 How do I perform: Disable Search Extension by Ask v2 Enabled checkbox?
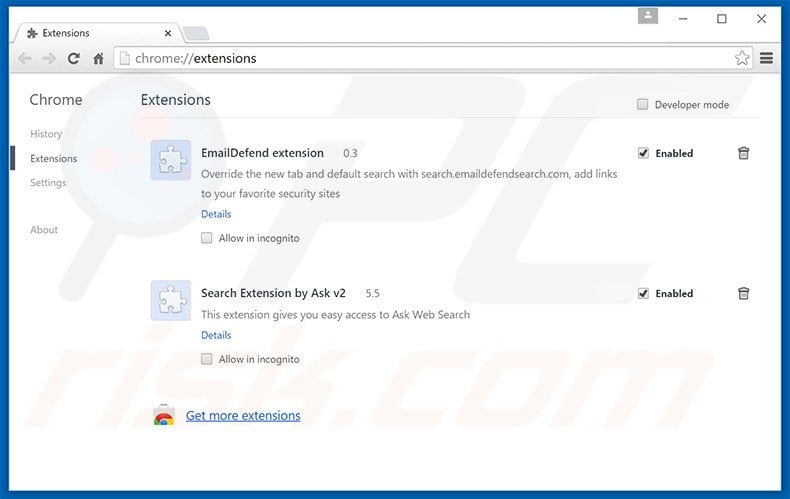tap(643, 293)
